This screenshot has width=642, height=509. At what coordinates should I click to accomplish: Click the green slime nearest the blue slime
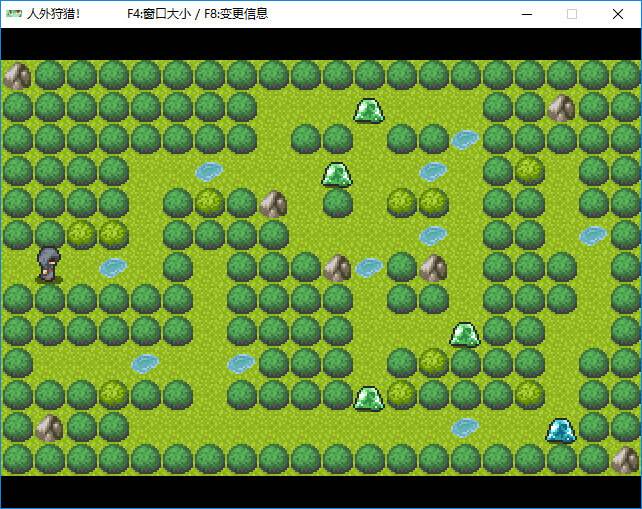(465, 334)
